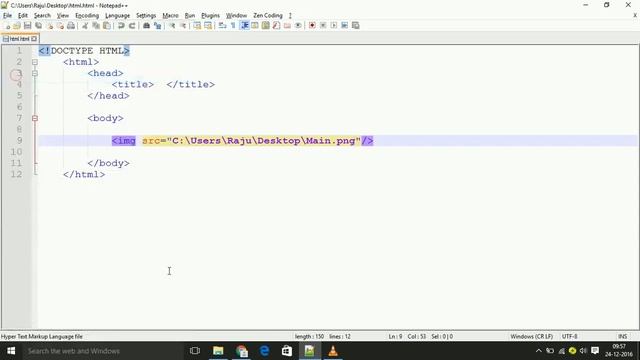
Task: Open the Macro menu
Action: [x=170, y=16]
